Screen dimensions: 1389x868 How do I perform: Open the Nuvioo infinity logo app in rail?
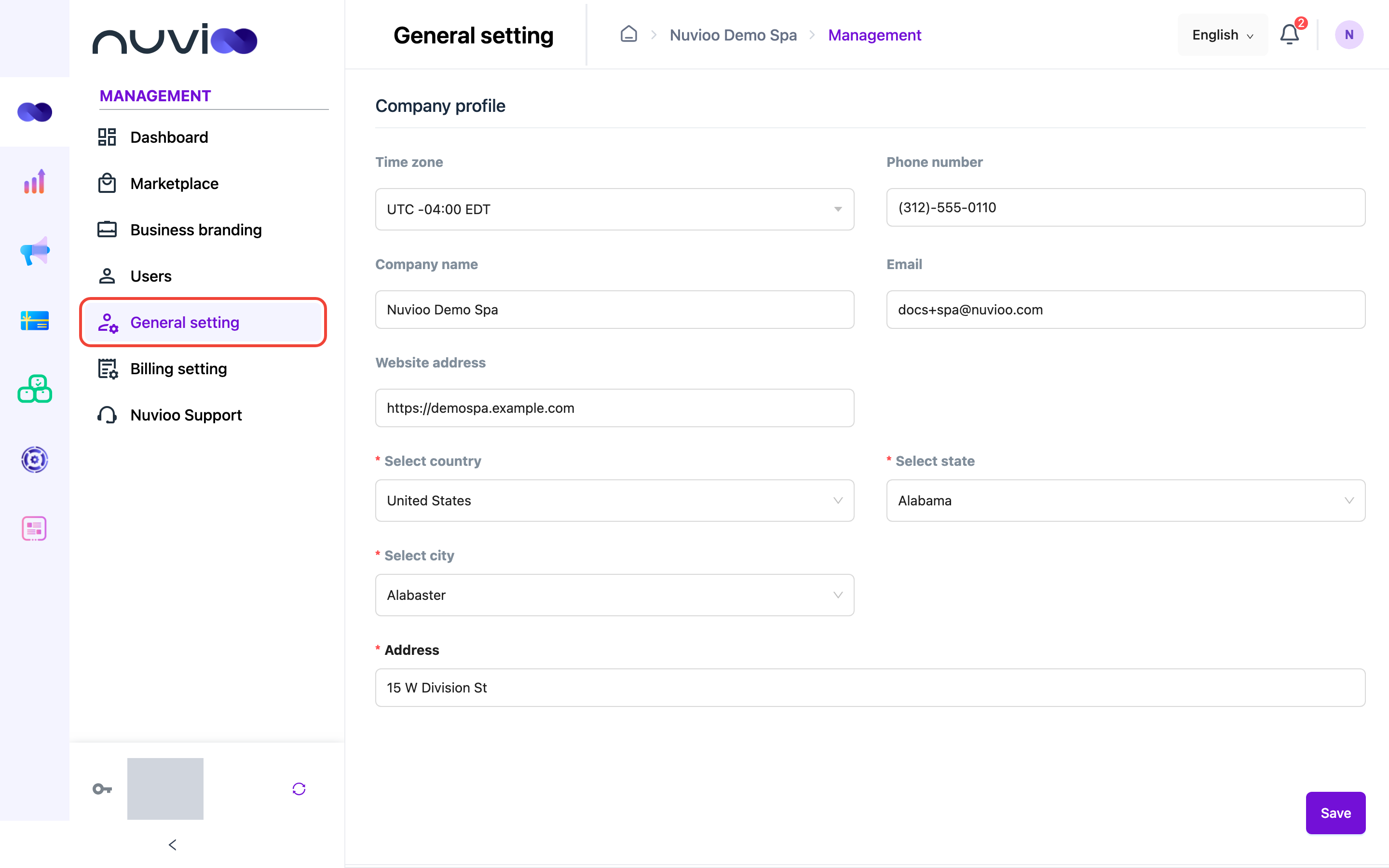tap(34, 112)
